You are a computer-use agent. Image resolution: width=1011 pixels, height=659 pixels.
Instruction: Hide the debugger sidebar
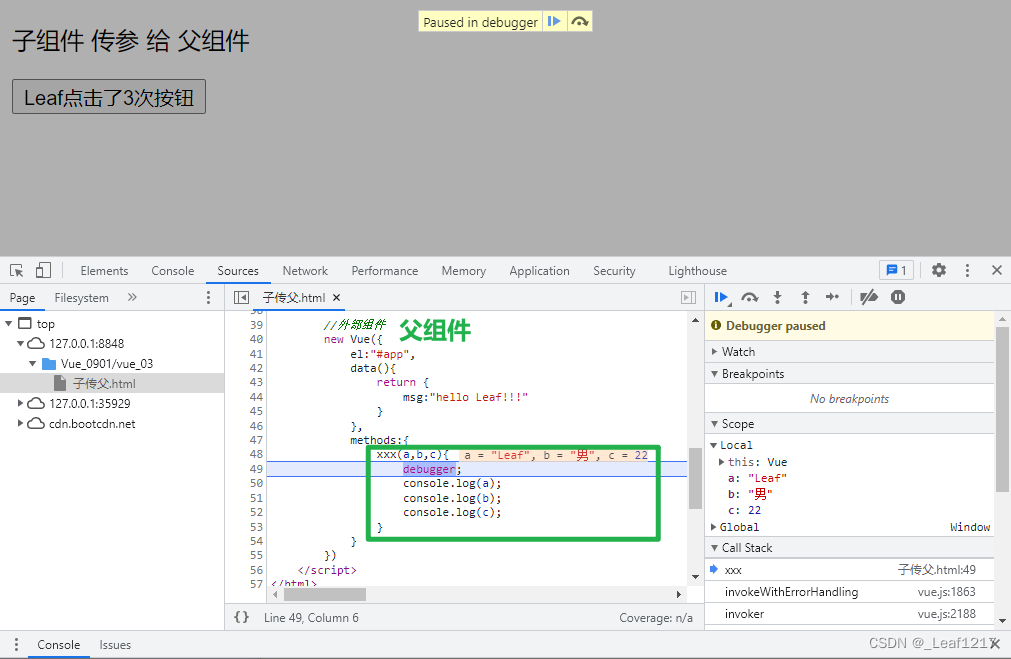click(689, 297)
